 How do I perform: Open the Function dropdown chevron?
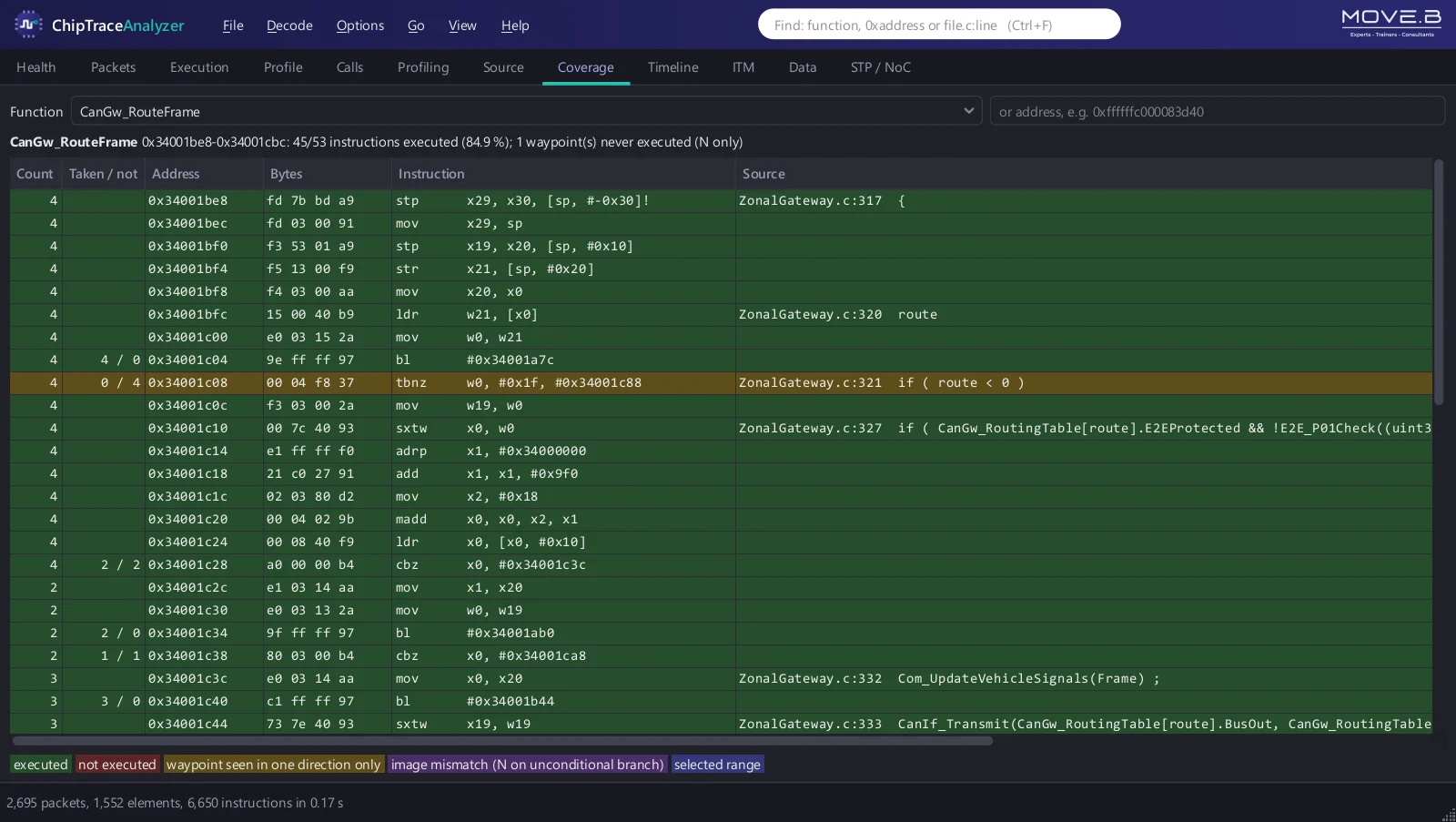pyautogui.click(x=968, y=111)
